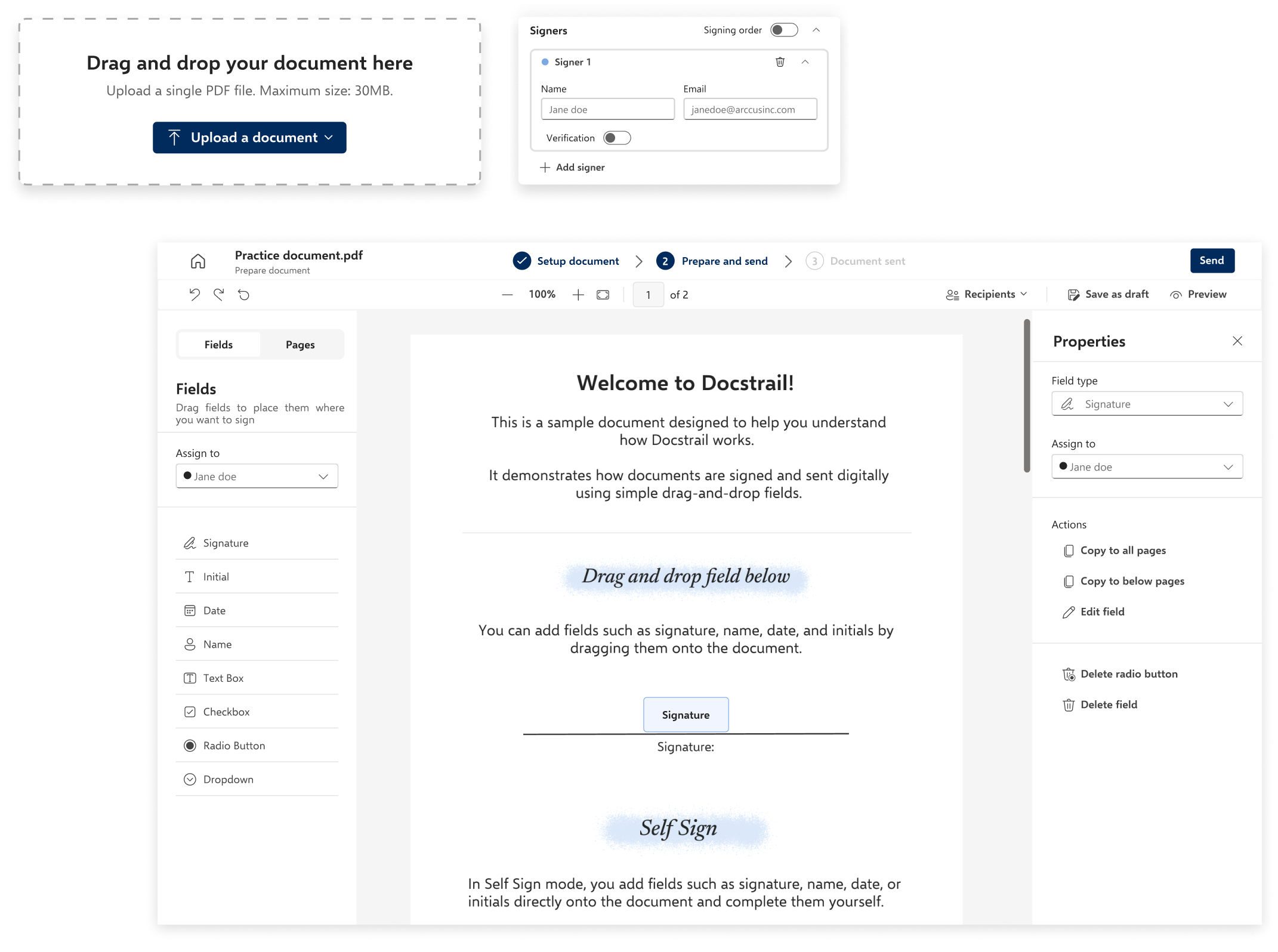
Task: Select the Date field in Fields list
Action: 257,611
